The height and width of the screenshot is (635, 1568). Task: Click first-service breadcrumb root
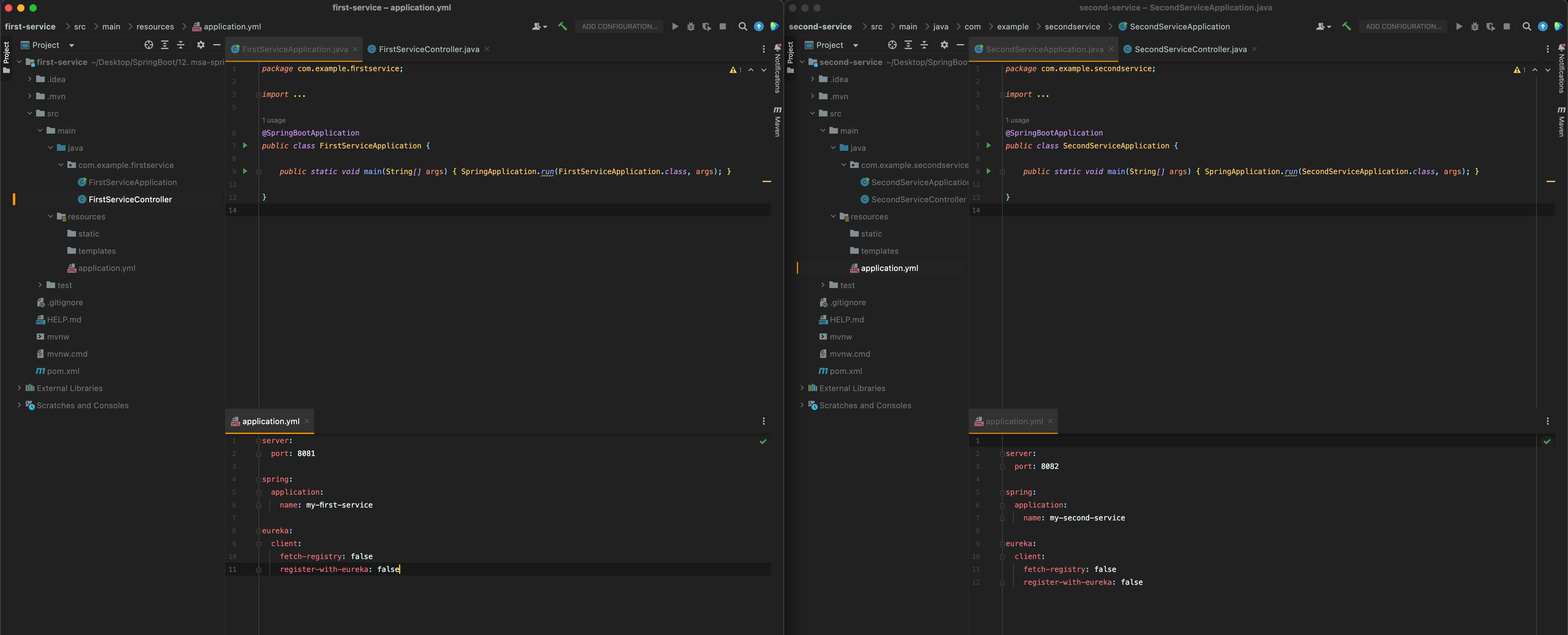(x=30, y=26)
